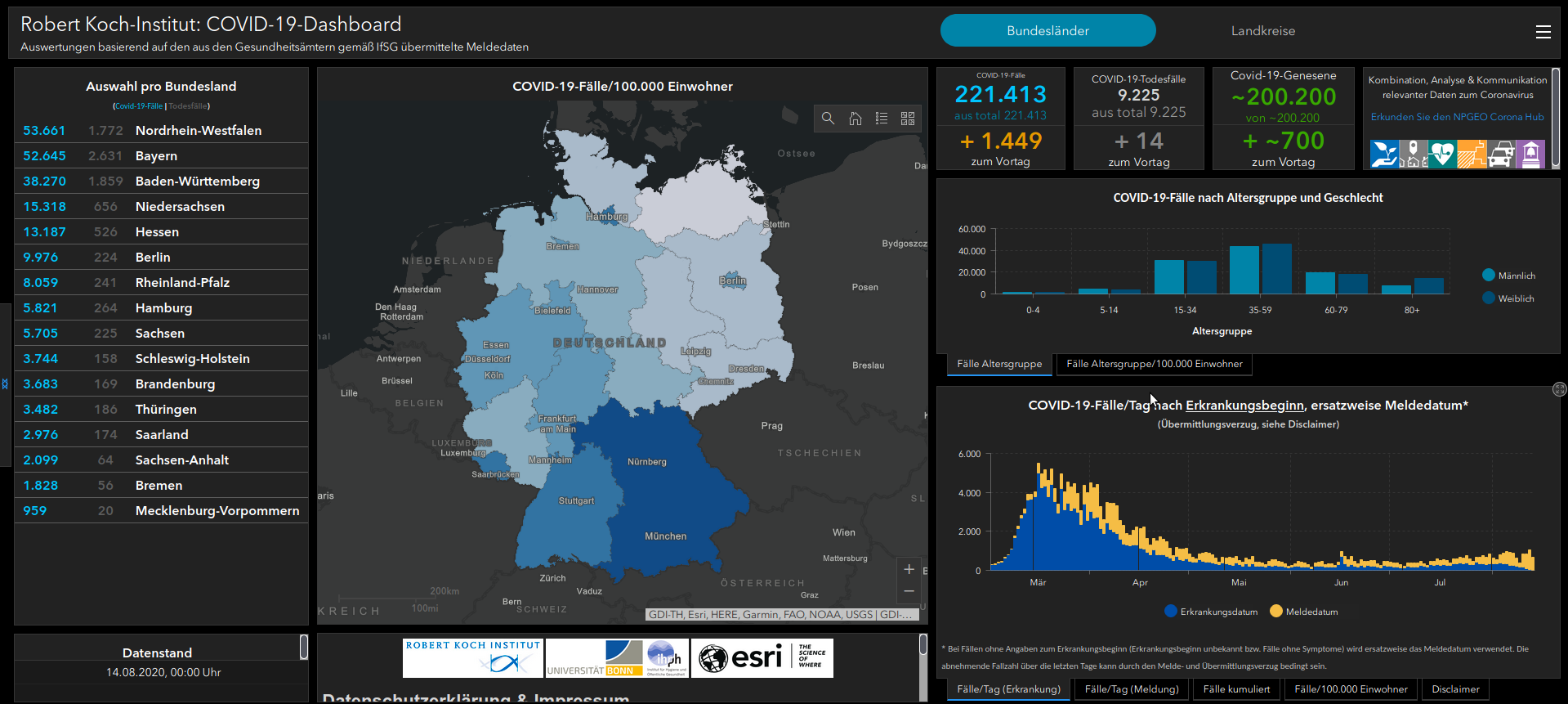Reset map to home extent
Screen dimensions: 1568x704
[x=855, y=119]
